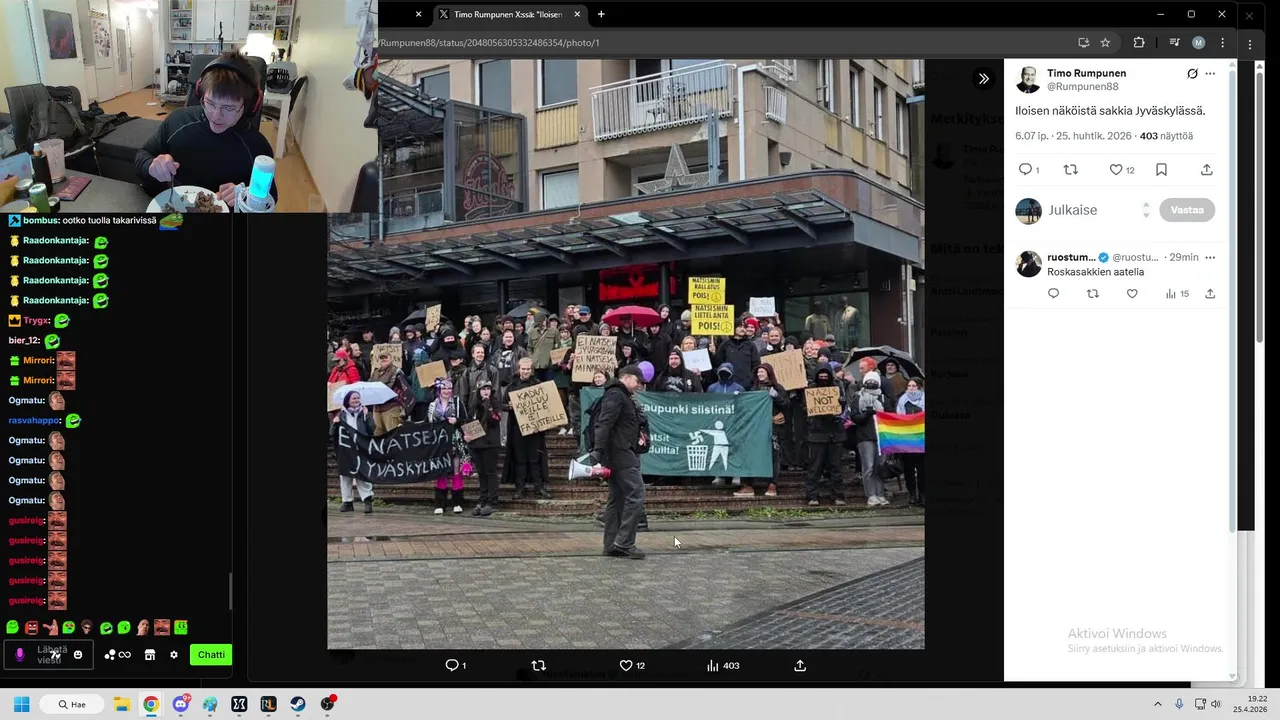Screen dimensions: 1280x720
Task: Select the red angry face emote in chat bar
Action: [x=31, y=628]
